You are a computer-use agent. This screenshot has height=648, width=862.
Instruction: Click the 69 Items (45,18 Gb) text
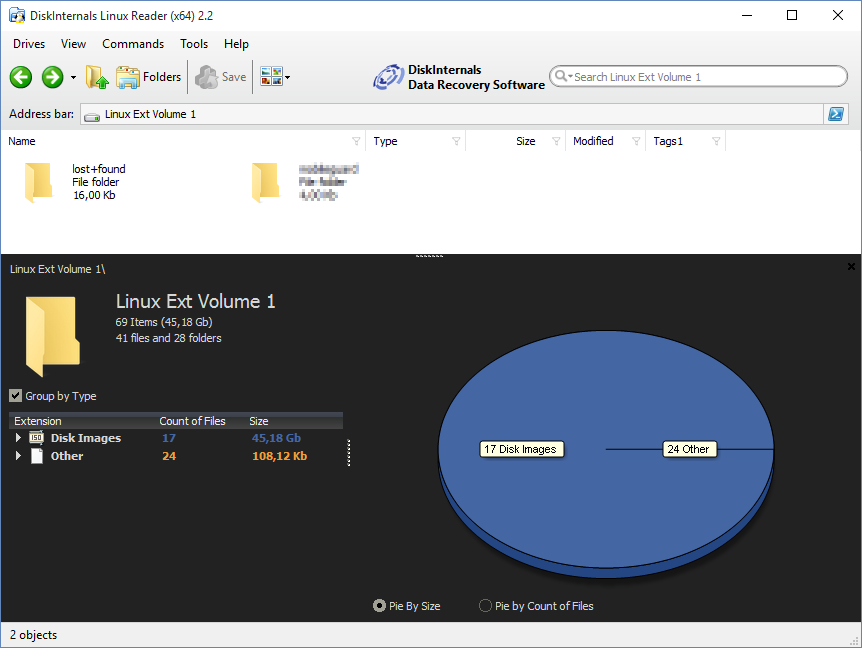[x=164, y=322]
